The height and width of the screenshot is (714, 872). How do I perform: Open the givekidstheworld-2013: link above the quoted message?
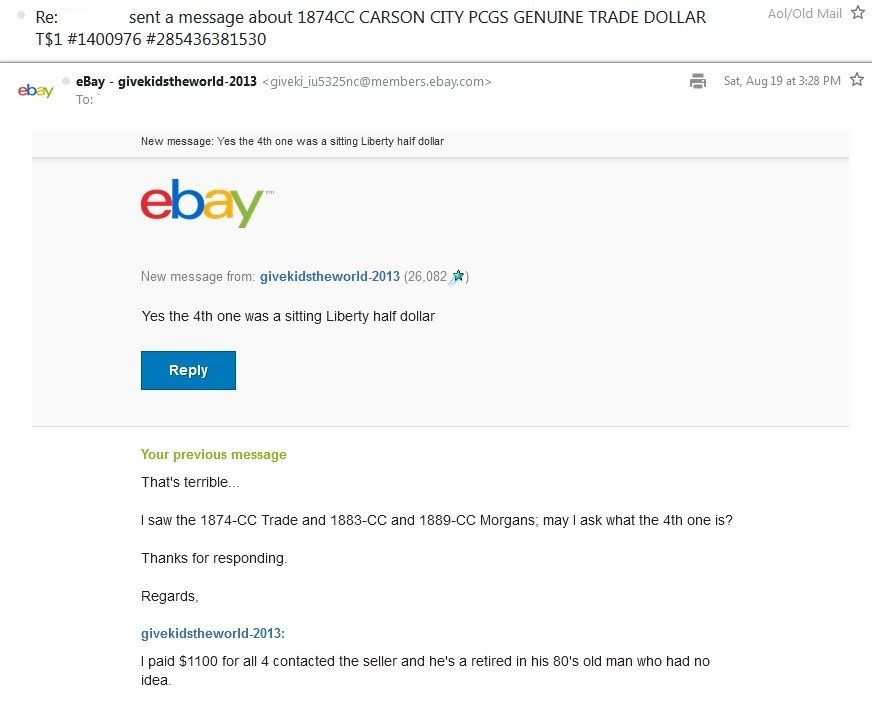213,634
